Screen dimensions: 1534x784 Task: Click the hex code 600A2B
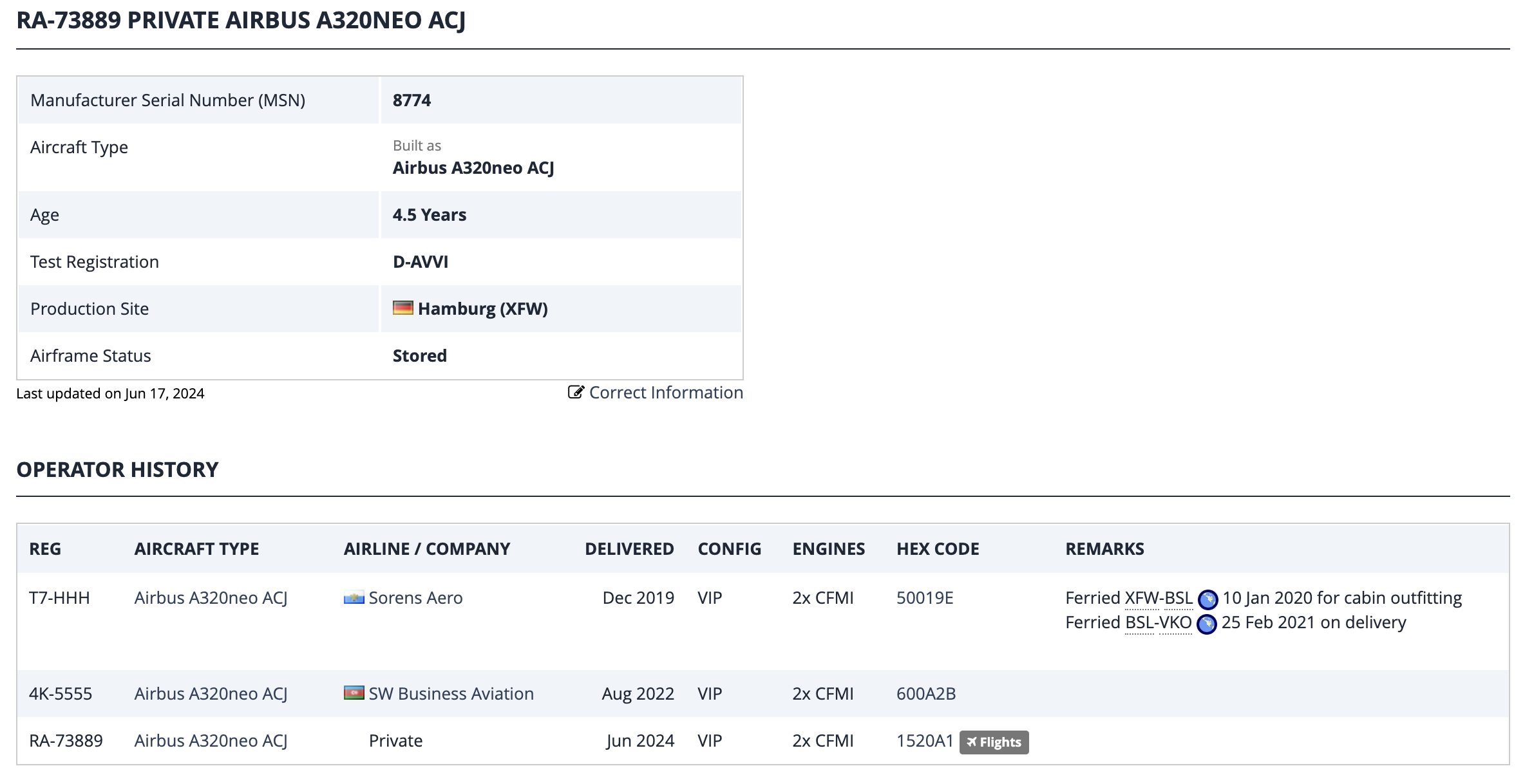point(925,694)
